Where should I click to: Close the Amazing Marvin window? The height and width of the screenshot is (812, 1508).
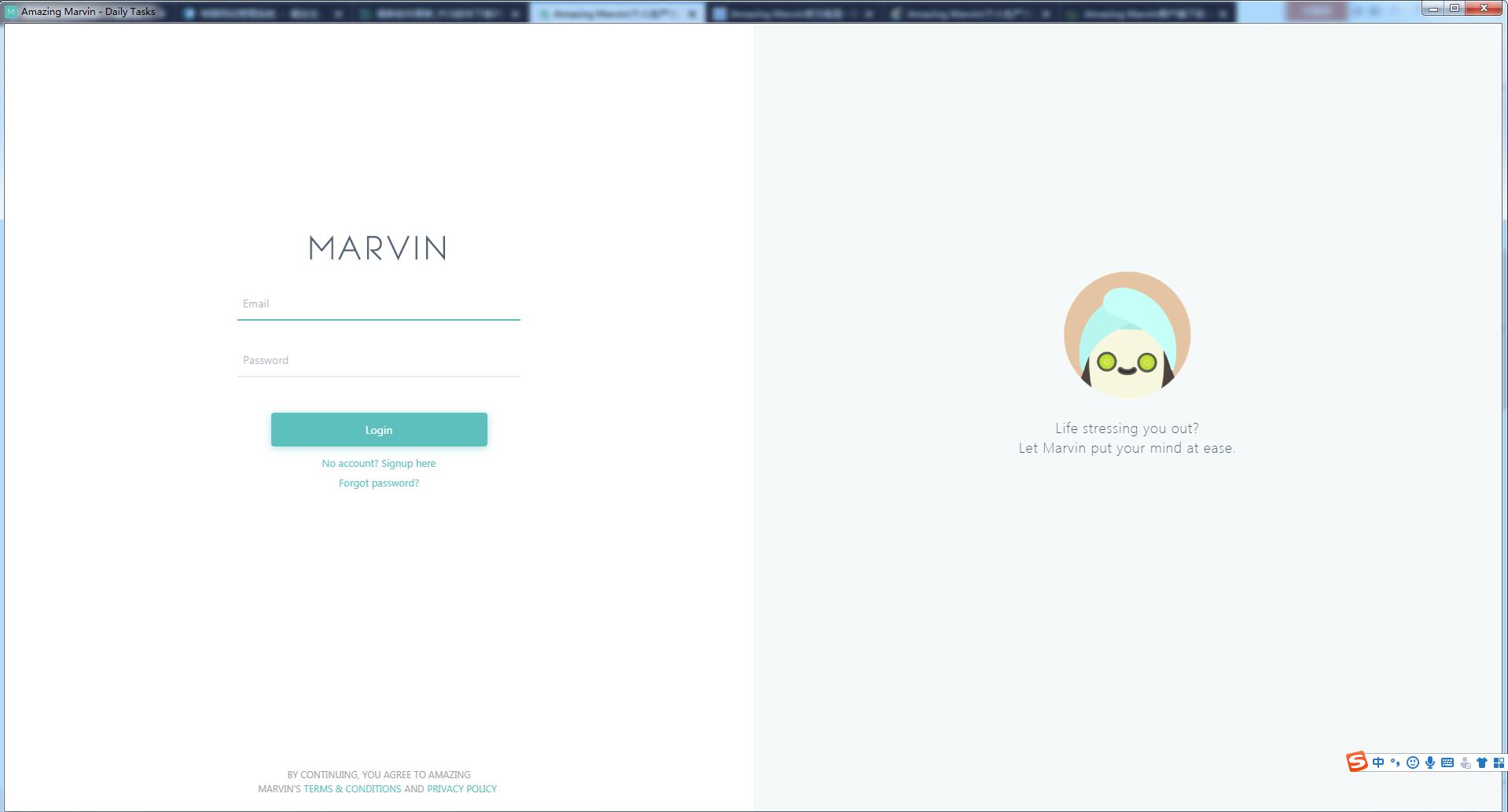(x=1484, y=9)
